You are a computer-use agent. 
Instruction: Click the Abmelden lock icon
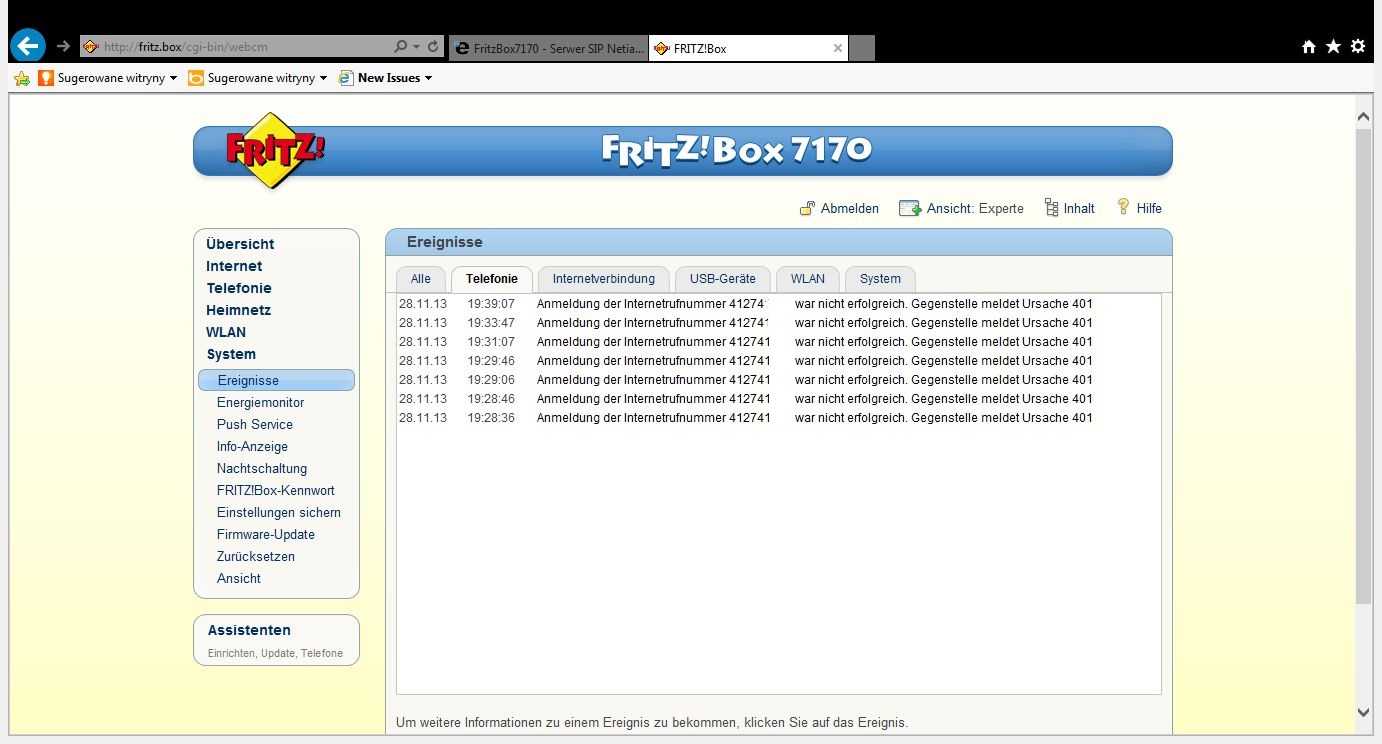point(807,208)
